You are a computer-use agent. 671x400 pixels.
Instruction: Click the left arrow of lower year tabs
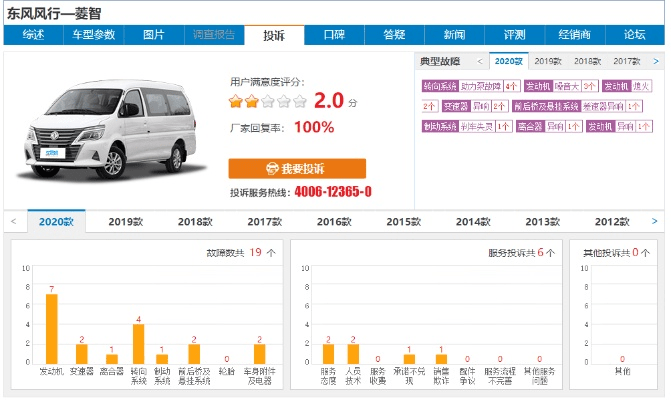pyautogui.click(x=13, y=222)
